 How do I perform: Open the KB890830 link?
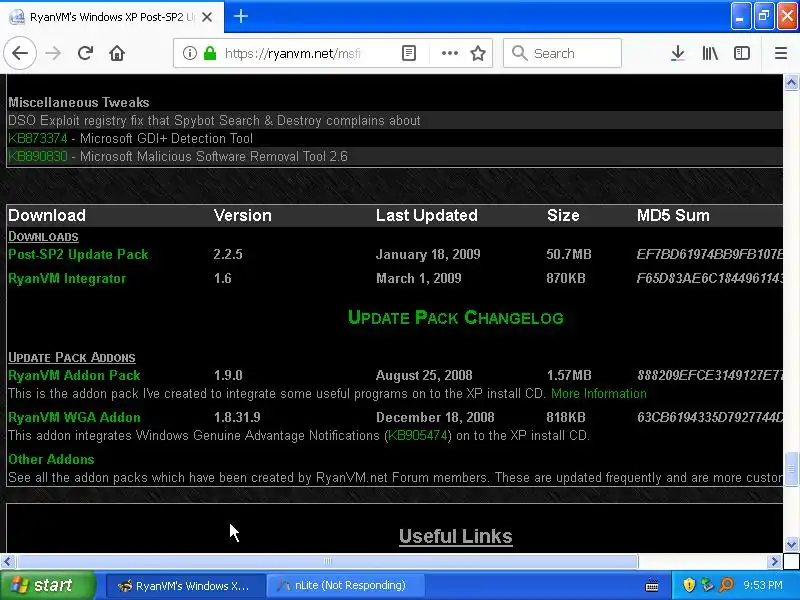click(x=37, y=156)
